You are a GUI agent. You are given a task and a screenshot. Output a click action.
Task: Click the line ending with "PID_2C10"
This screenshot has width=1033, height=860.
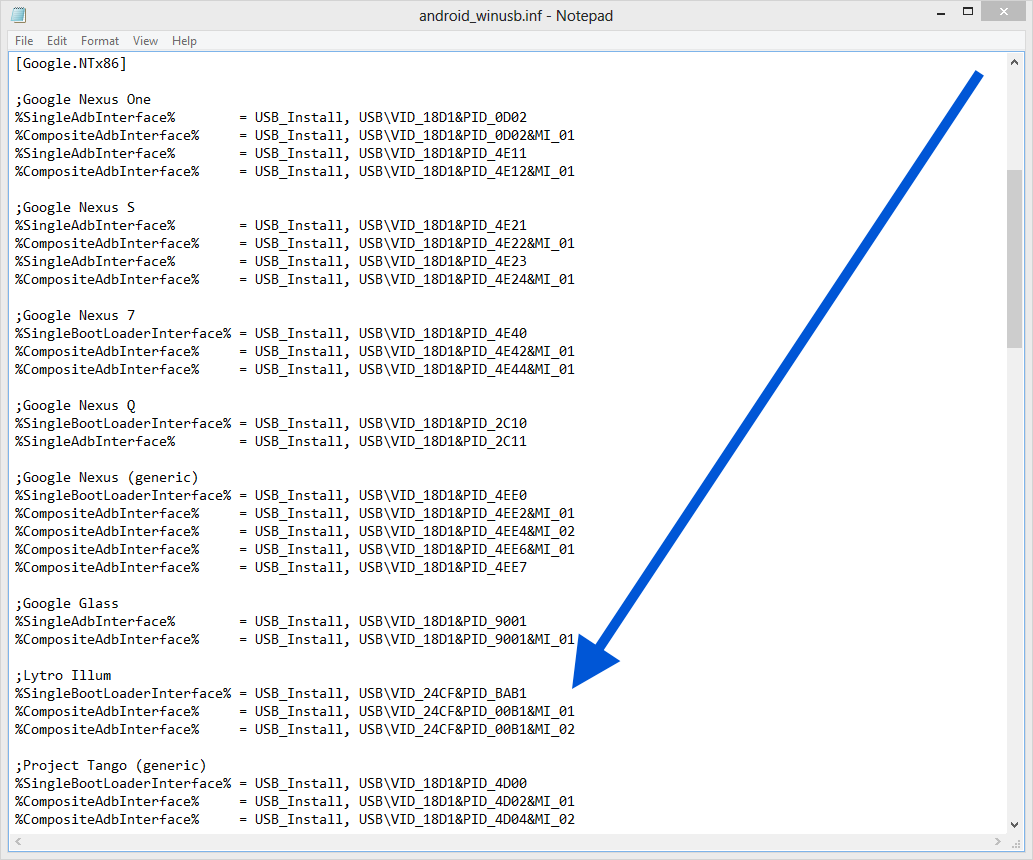coord(271,423)
